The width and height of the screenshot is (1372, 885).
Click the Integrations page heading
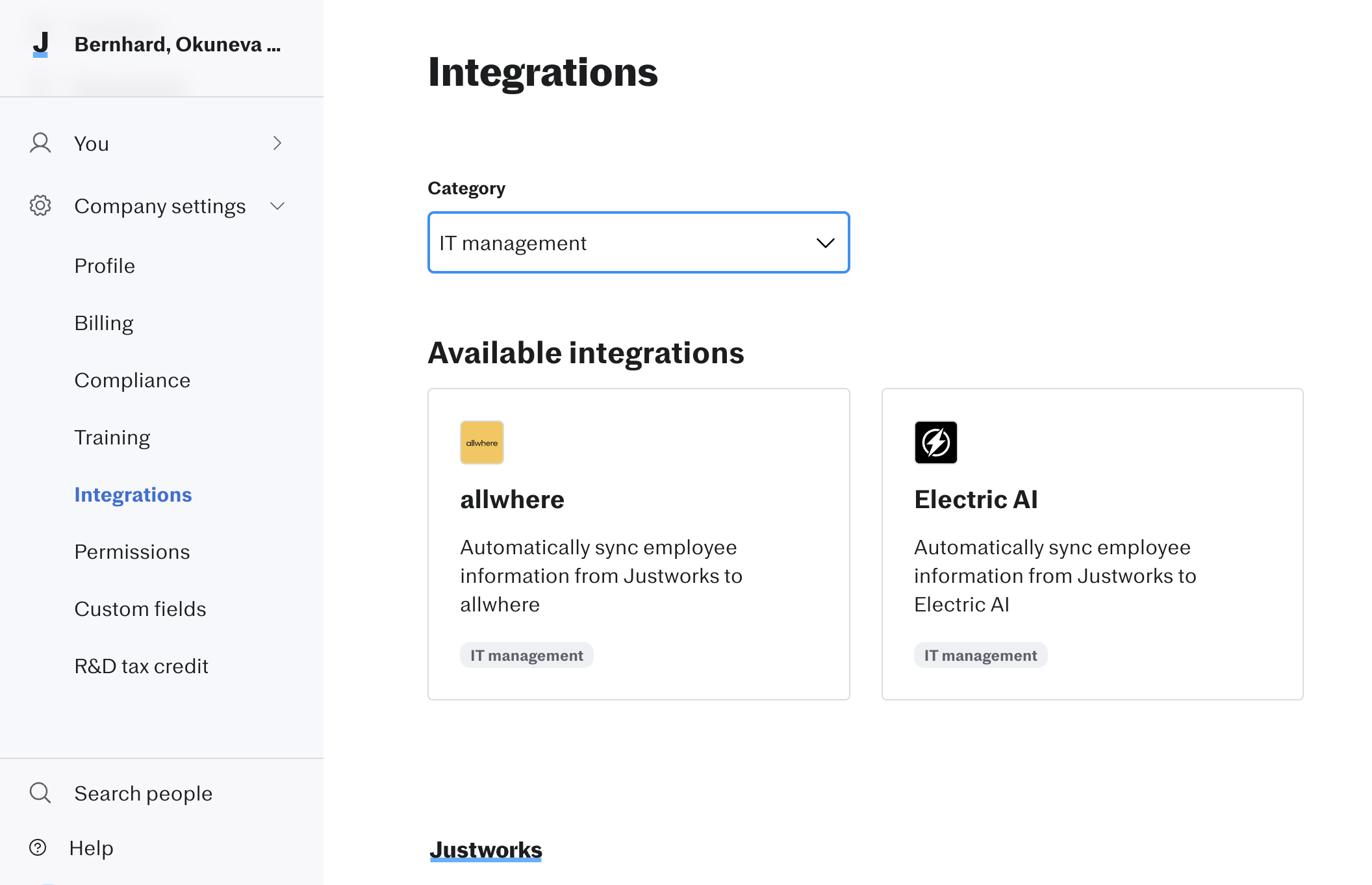(x=543, y=71)
